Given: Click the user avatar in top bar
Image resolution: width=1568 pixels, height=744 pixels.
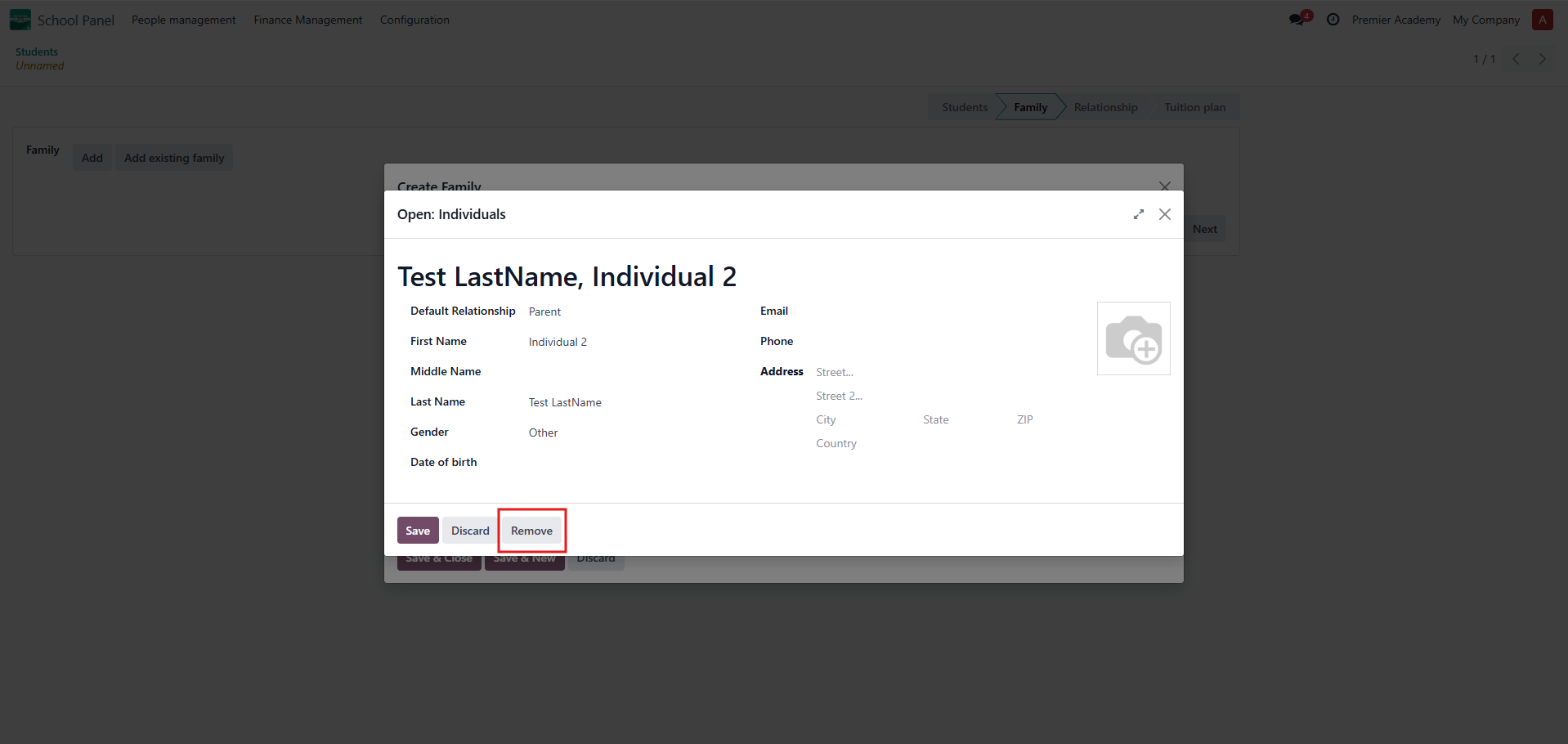Looking at the screenshot, I should 1542,20.
